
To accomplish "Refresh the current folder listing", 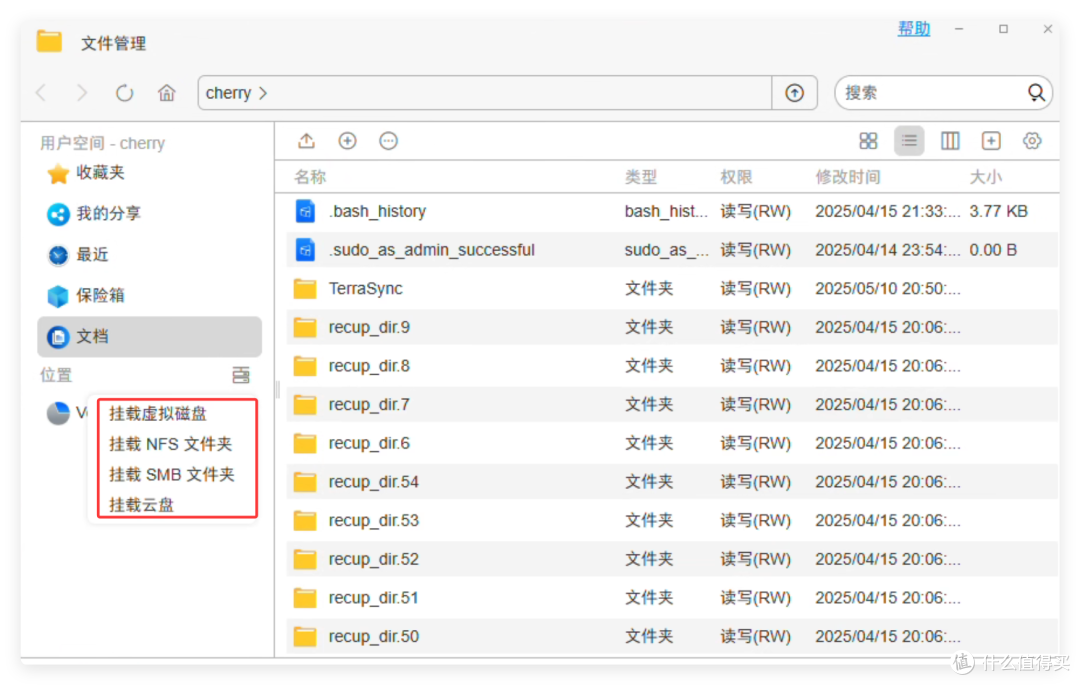I will pyautogui.click(x=124, y=93).
